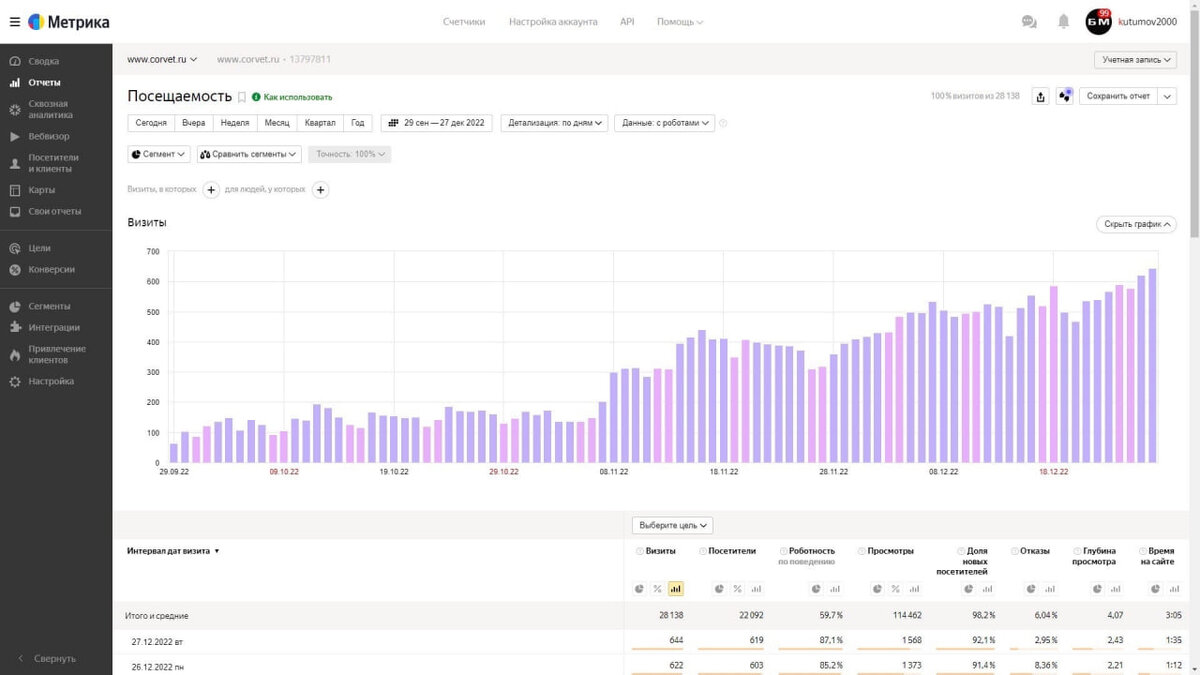This screenshot has width=1200, height=675.
Task: Expand arrow next to Сохранить отчет
Action: [1168, 96]
